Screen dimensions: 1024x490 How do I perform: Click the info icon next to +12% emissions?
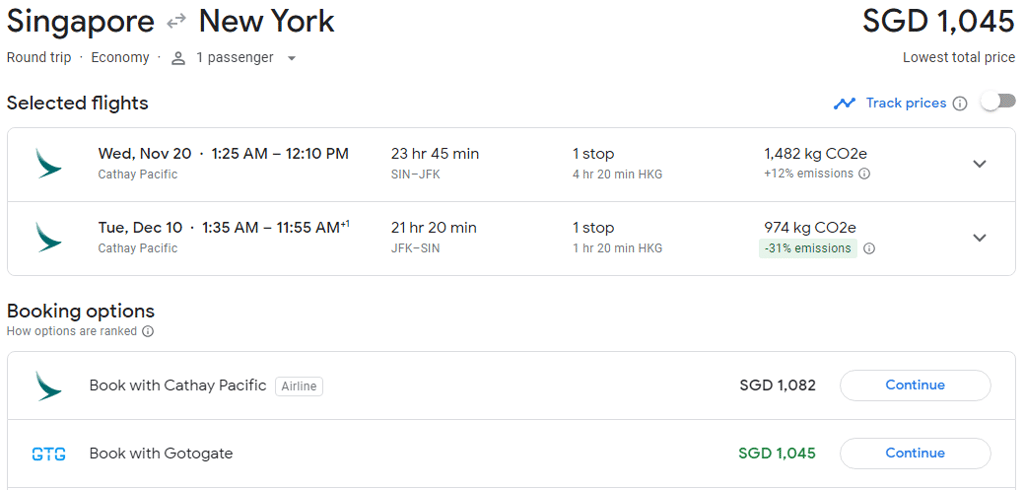864,174
